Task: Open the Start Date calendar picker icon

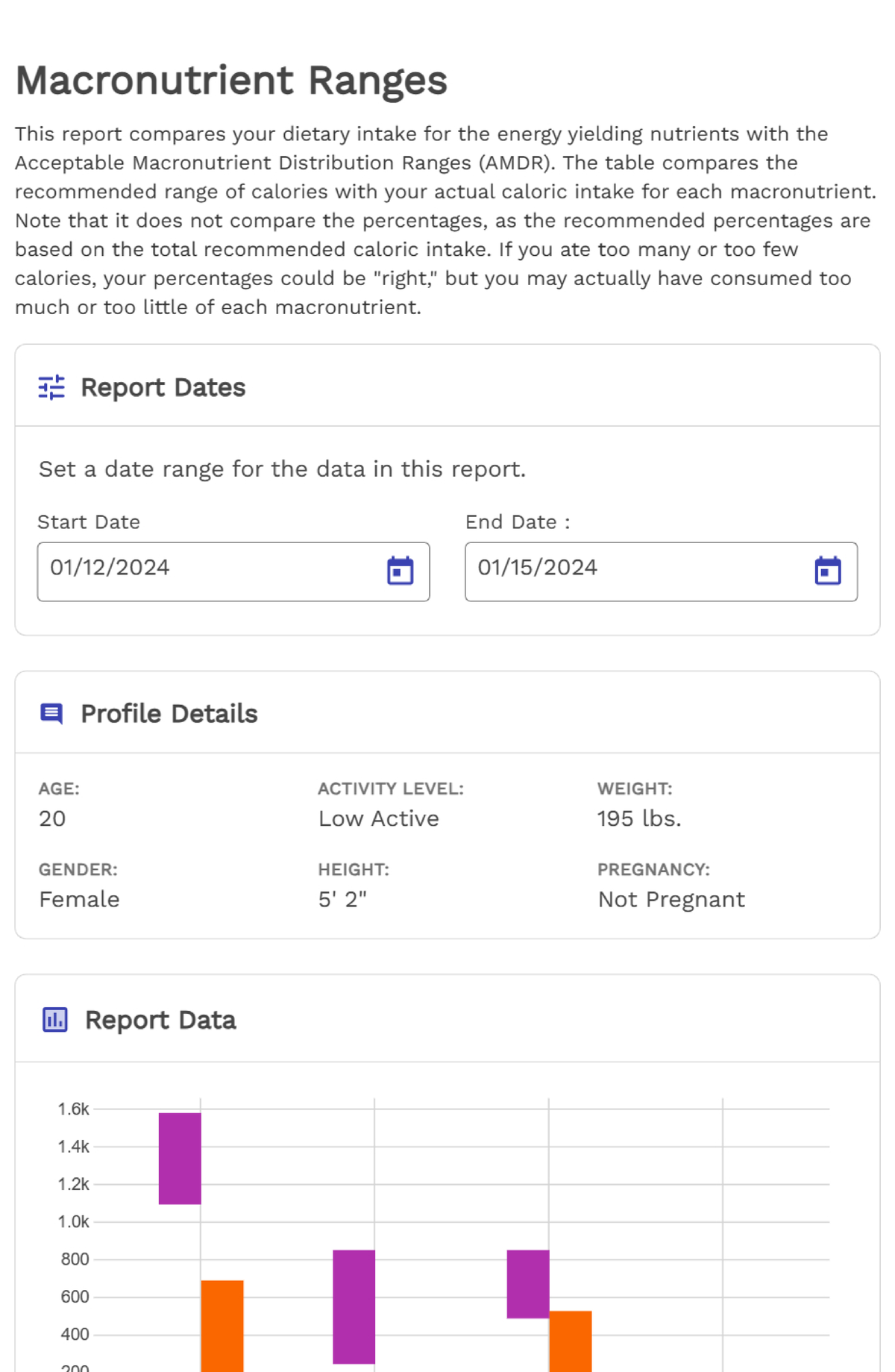Action: pyautogui.click(x=400, y=571)
